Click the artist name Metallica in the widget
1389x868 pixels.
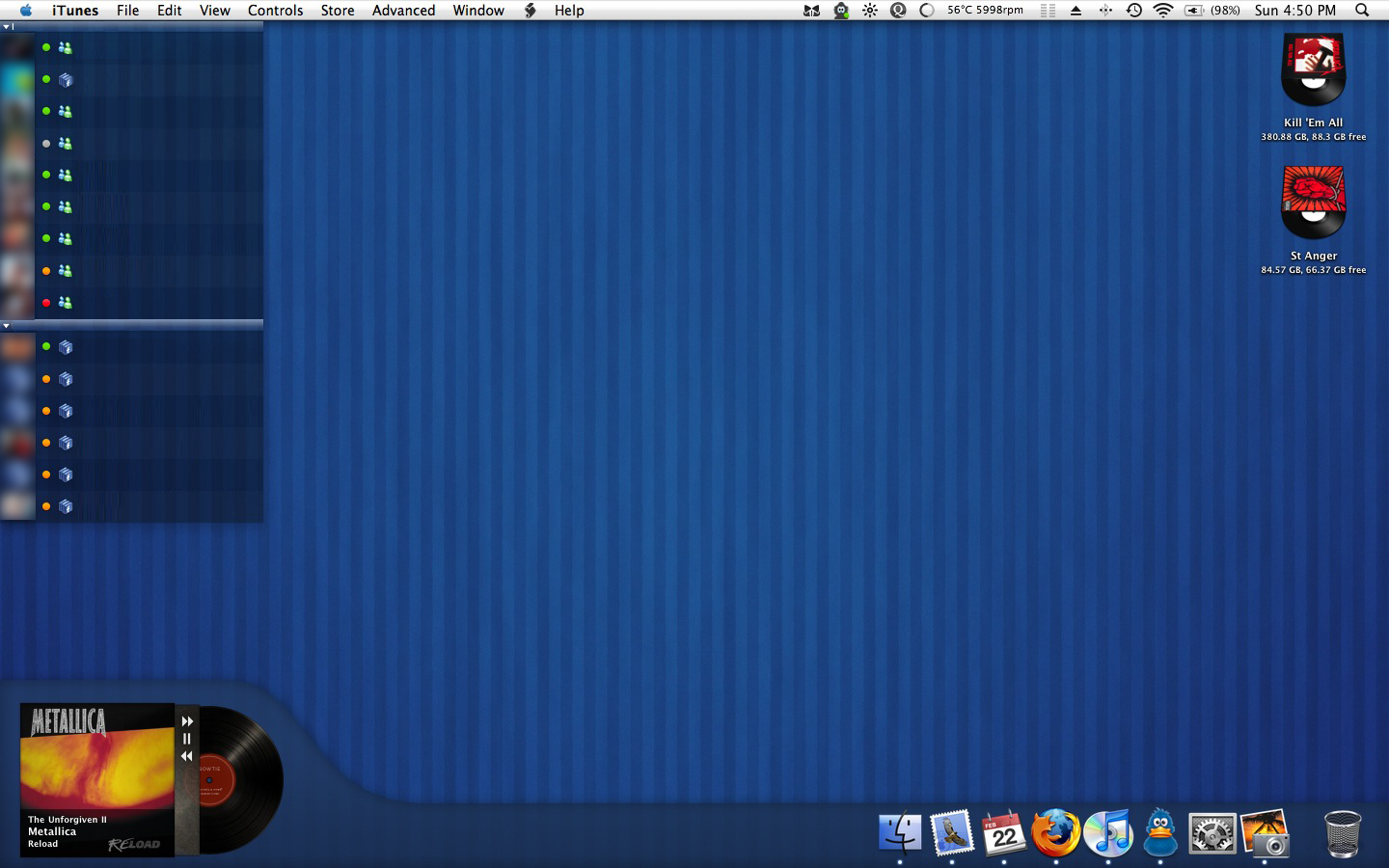tap(52, 831)
